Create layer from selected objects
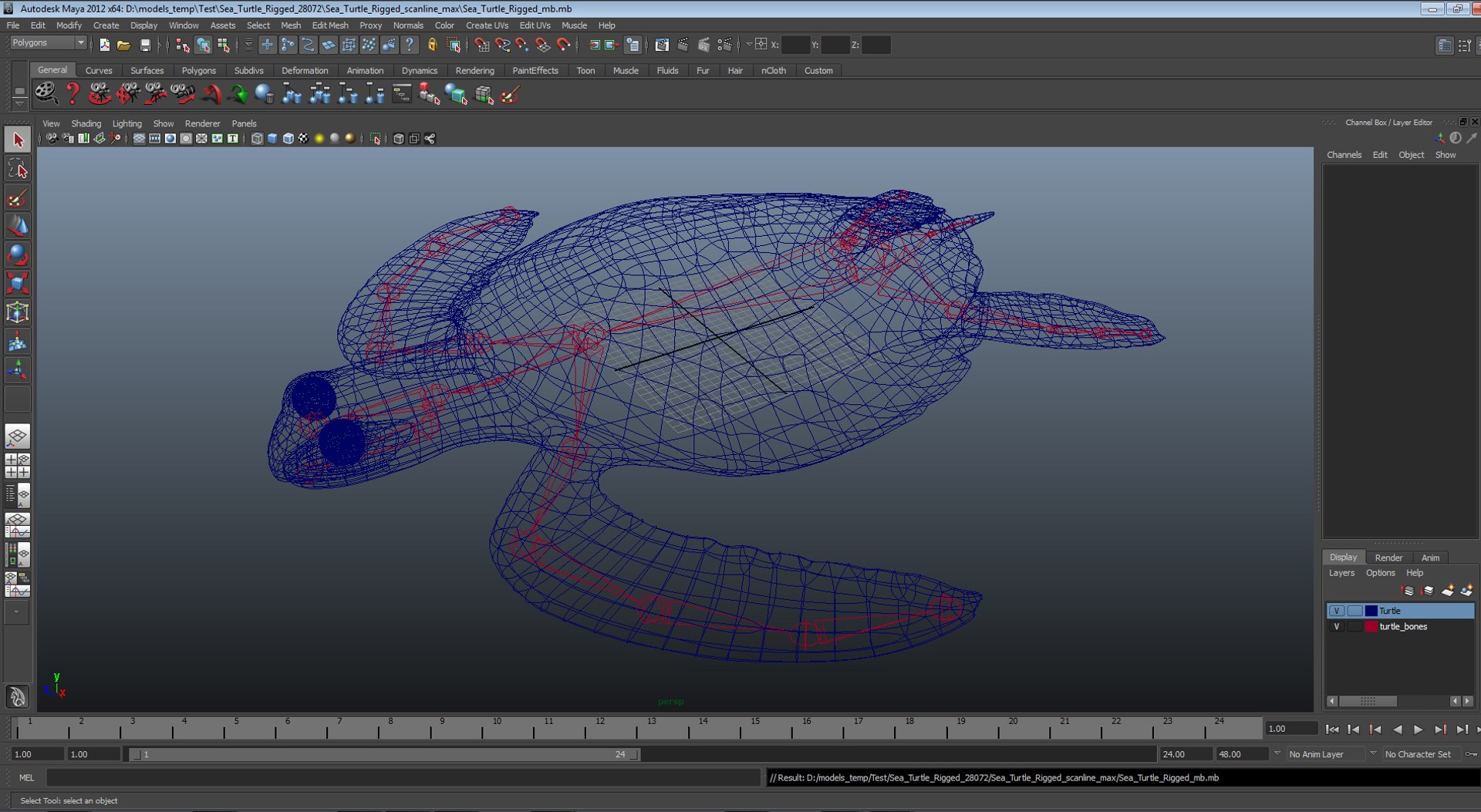Image resolution: width=1481 pixels, height=812 pixels. (x=1466, y=591)
